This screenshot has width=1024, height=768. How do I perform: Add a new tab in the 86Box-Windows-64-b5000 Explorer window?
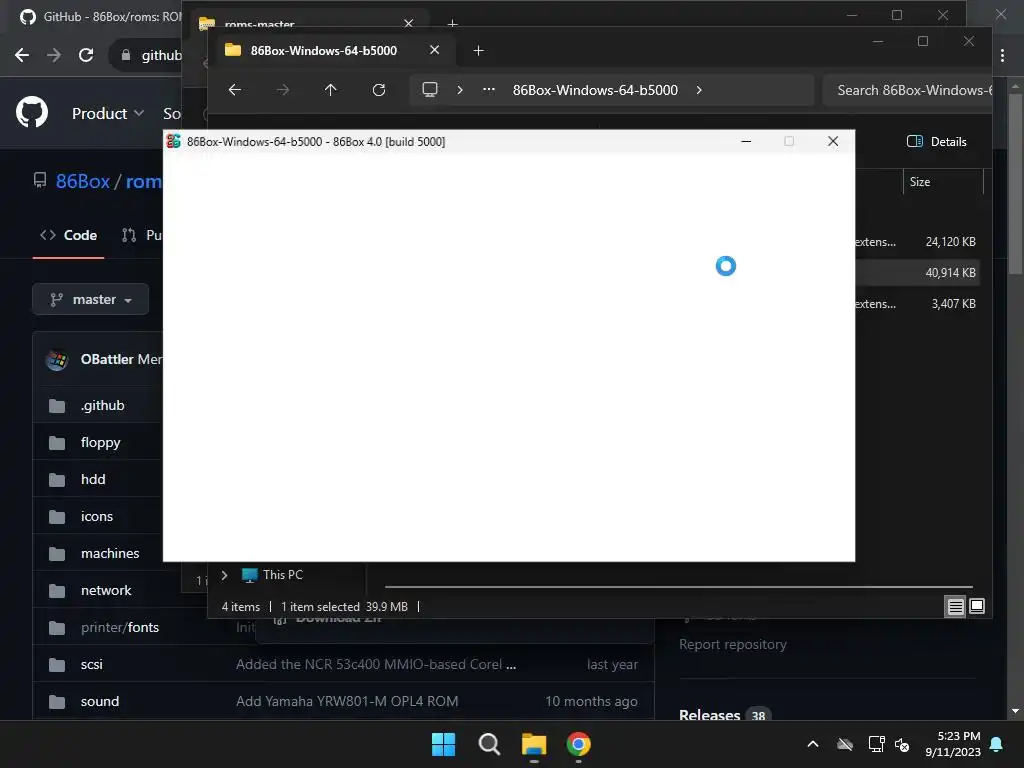(x=478, y=50)
